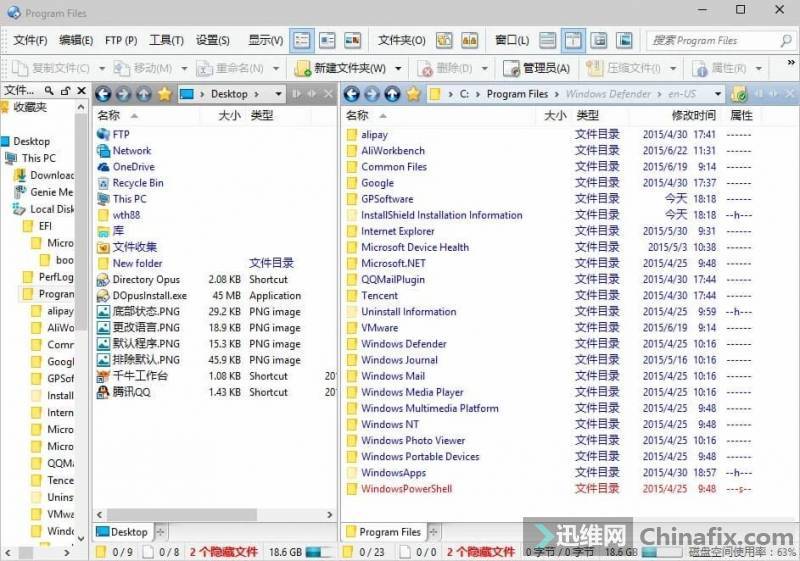Open 编辑(E) menu
The image size is (800, 561).
[x=76, y=40]
